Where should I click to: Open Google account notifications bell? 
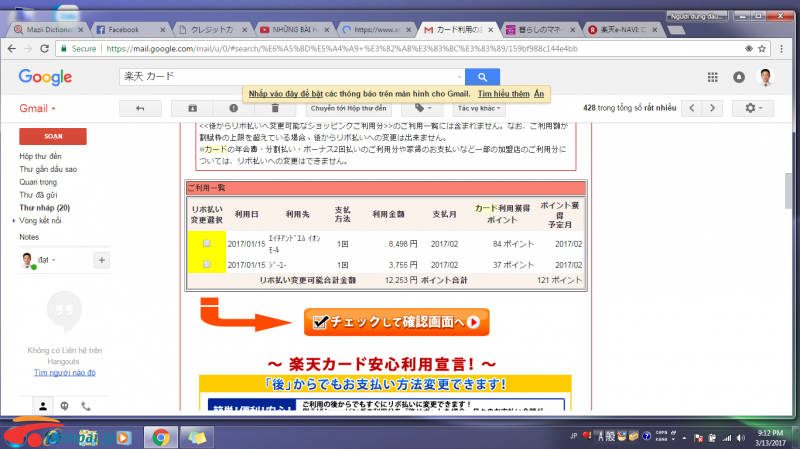coord(739,77)
